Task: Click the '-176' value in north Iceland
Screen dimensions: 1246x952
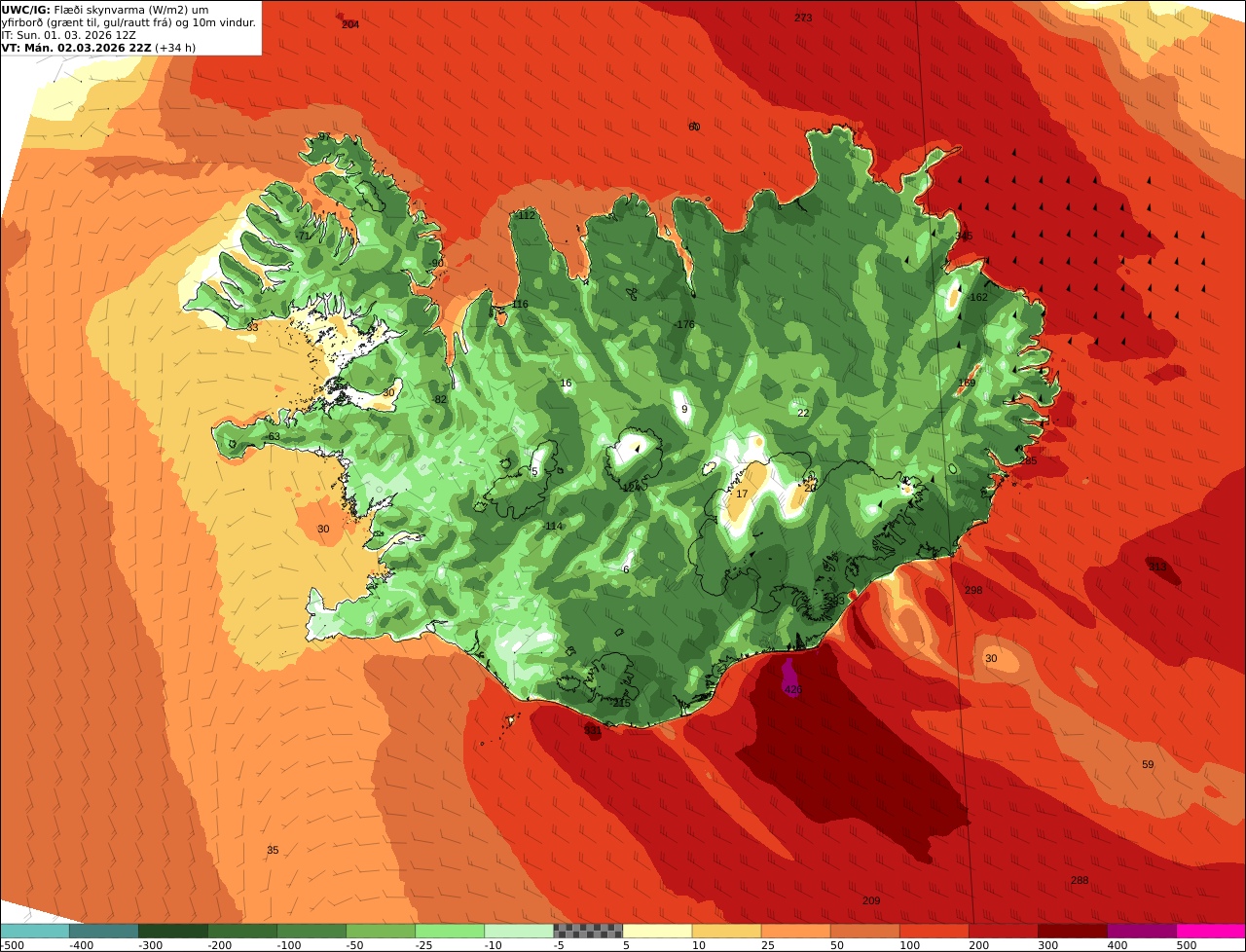Action: [x=684, y=325]
